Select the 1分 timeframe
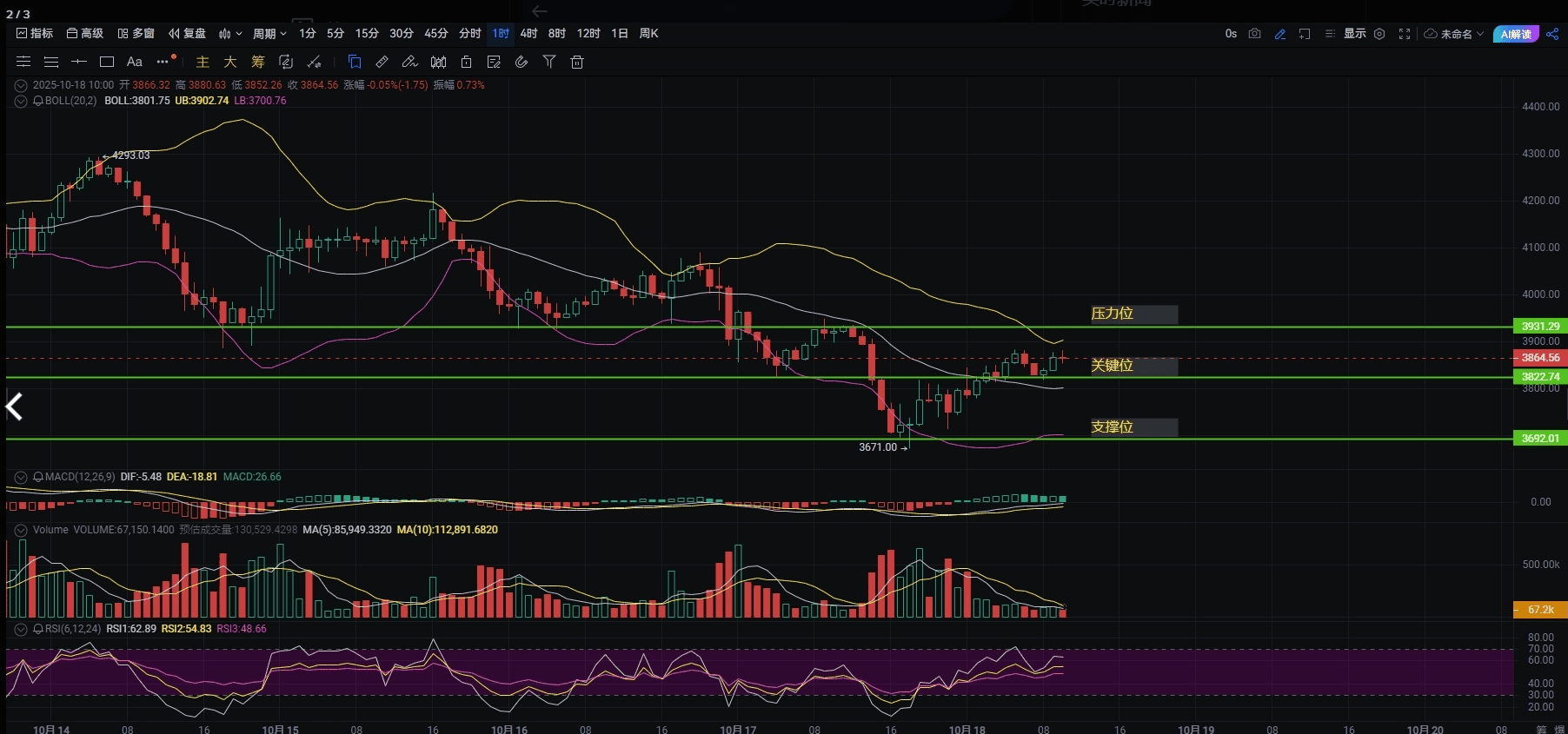This screenshot has height=734, width=1568. point(308,34)
